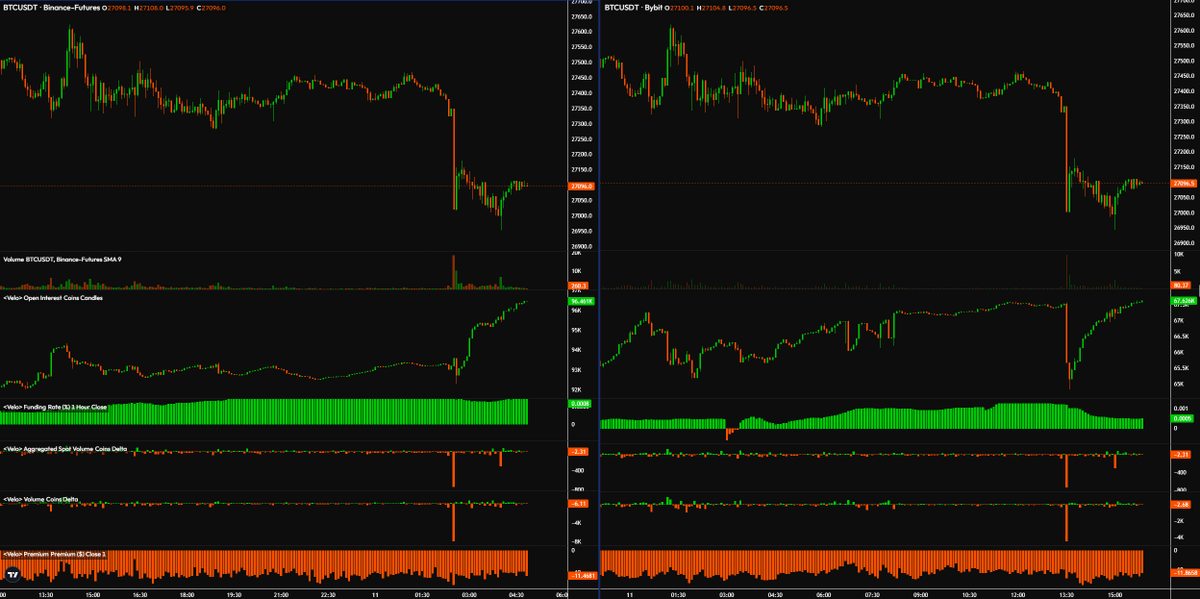The width and height of the screenshot is (1200, 599).
Task: Click the -11.4681 premium value label
Action: (582, 576)
